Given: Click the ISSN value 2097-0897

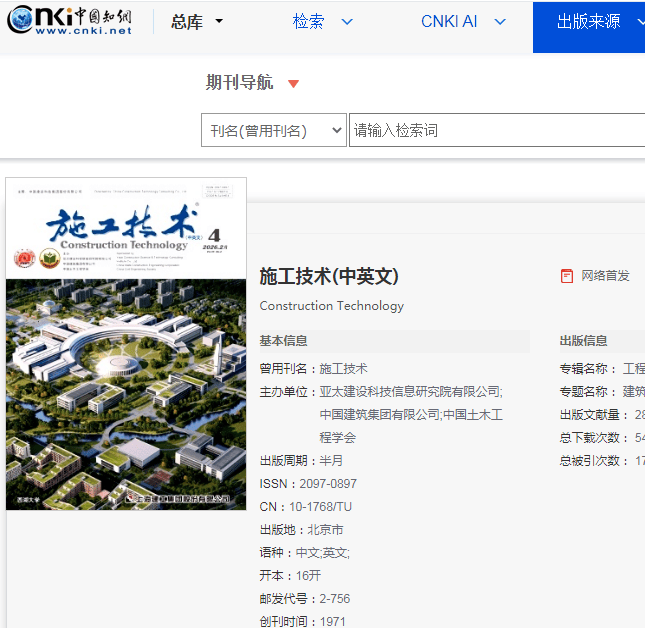Looking at the screenshot, I should pyautogui.click(x=328, y=484).
